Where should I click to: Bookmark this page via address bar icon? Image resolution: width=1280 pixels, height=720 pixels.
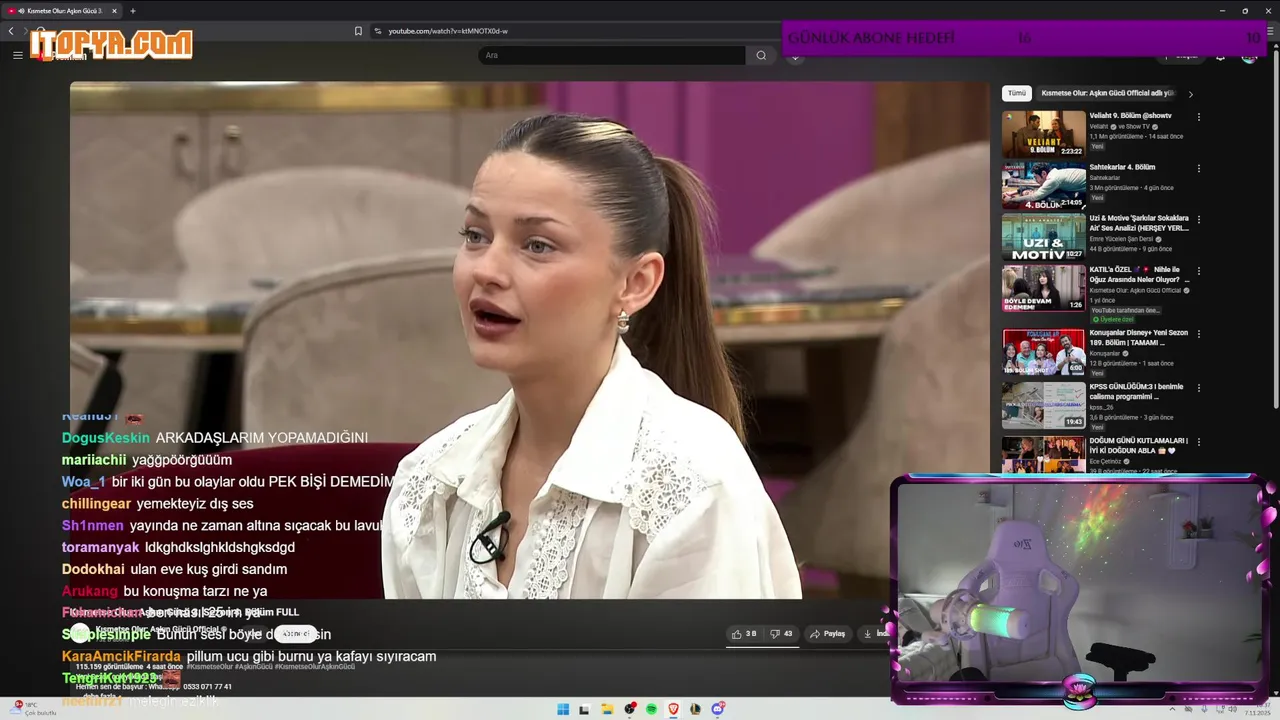358,31
